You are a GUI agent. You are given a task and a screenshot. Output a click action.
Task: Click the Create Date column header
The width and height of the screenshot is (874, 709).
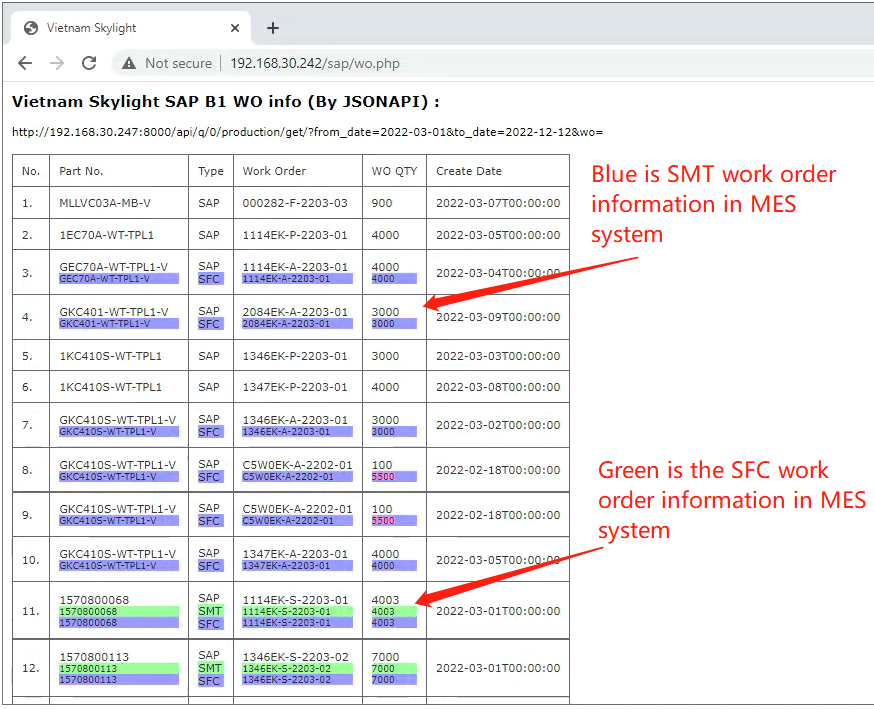(469, 171)
